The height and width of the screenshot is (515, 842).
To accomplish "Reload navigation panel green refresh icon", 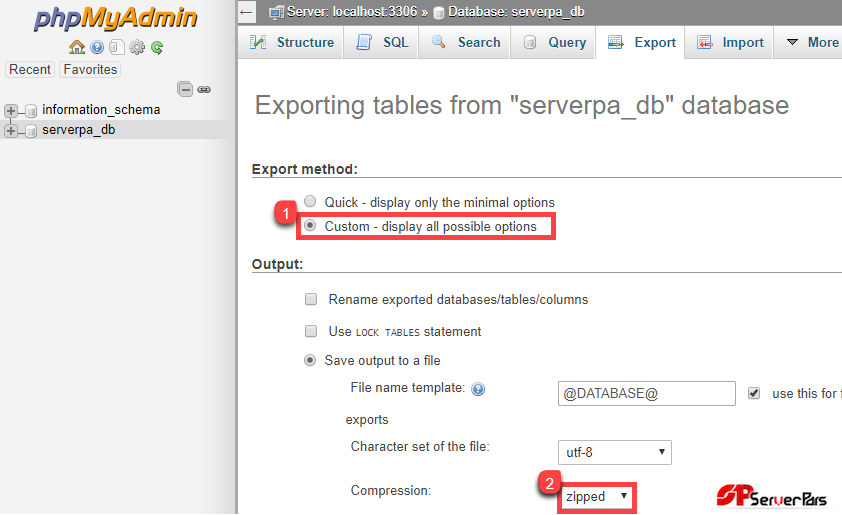I will 157,47.
